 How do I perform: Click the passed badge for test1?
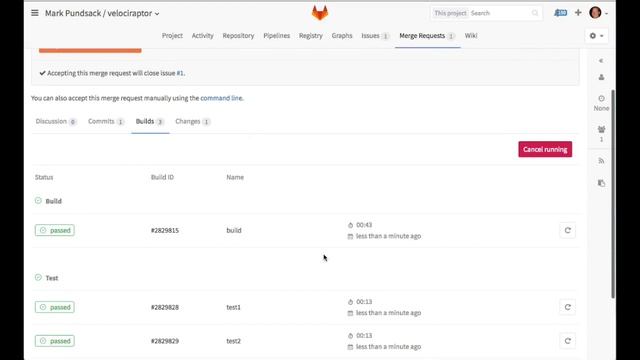(55, 307)
